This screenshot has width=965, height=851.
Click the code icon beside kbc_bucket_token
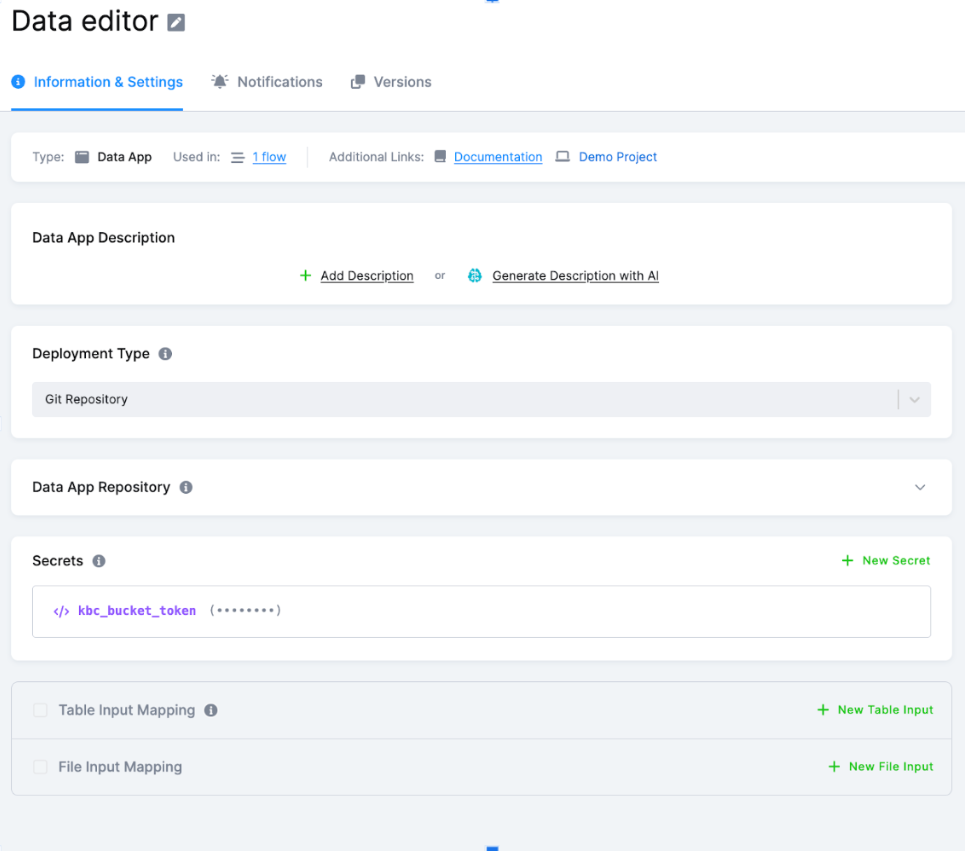click(59, 611)
